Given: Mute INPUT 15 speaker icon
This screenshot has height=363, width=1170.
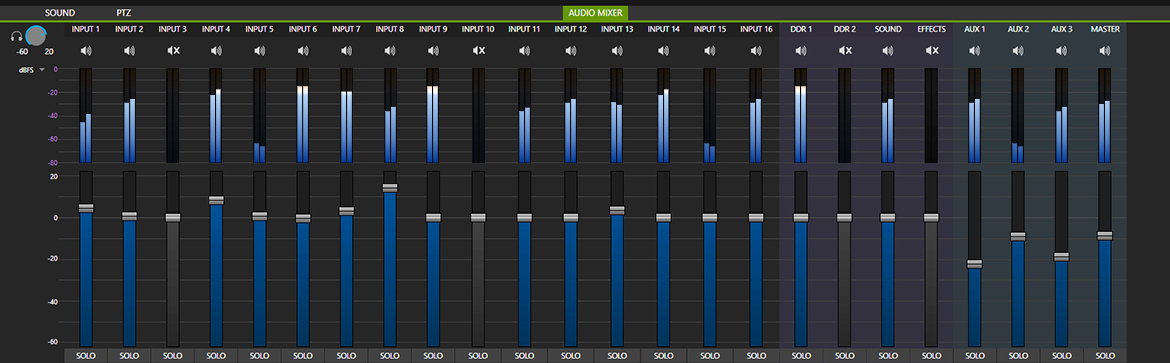Looking at the screenshot, I should [710, 51].
